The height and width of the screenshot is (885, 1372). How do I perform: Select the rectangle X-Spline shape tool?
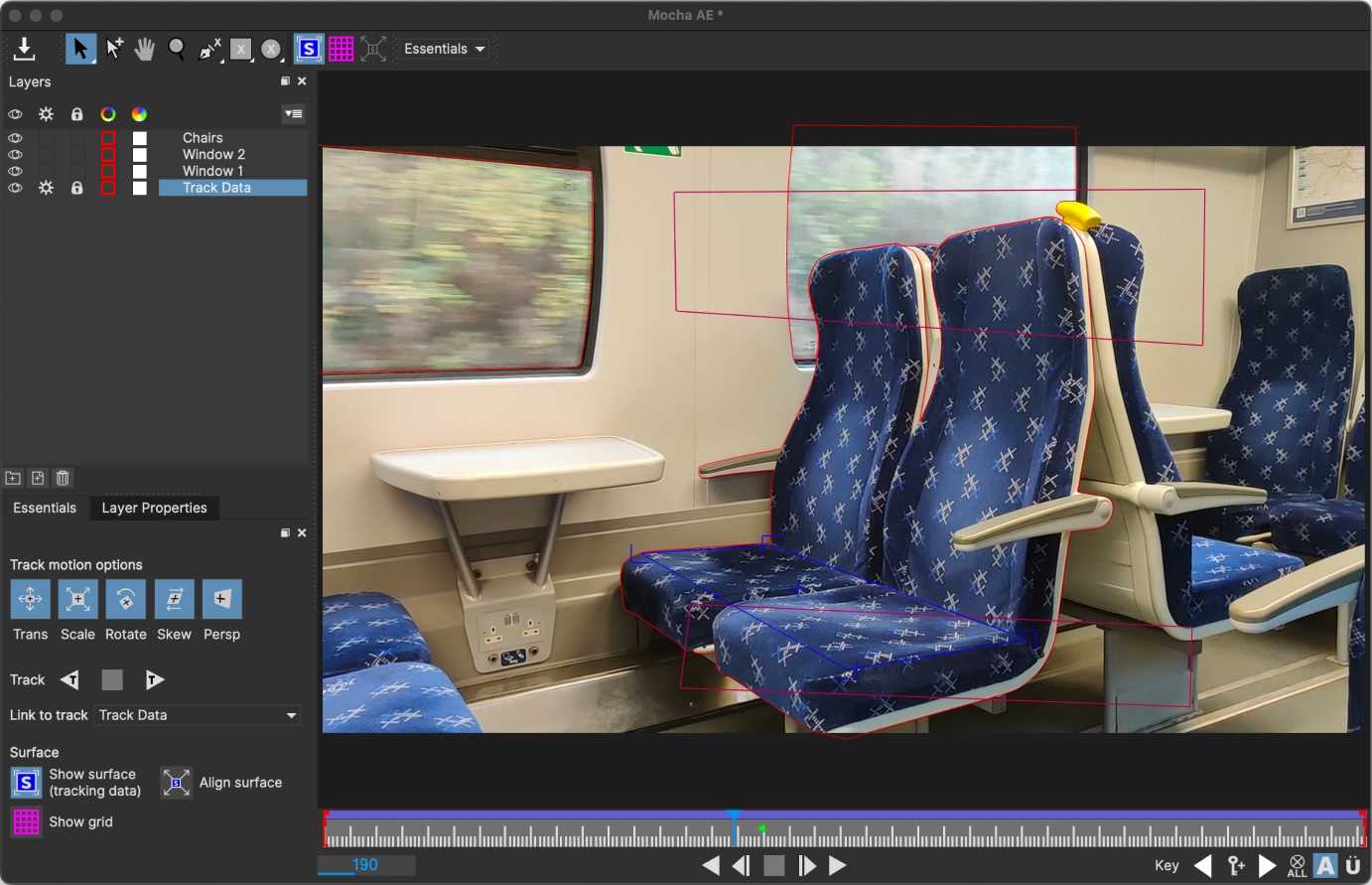point(241,49)
